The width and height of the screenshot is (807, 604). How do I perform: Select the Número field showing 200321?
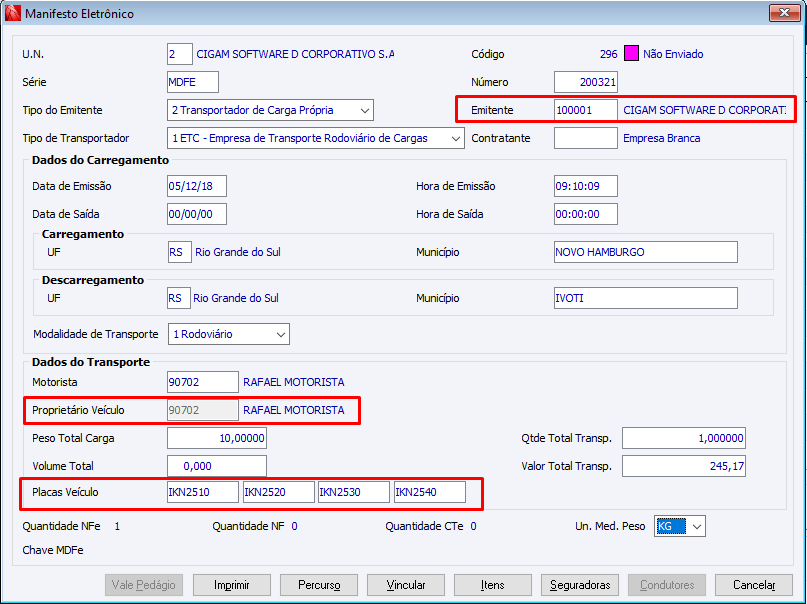tap(586, 82)
